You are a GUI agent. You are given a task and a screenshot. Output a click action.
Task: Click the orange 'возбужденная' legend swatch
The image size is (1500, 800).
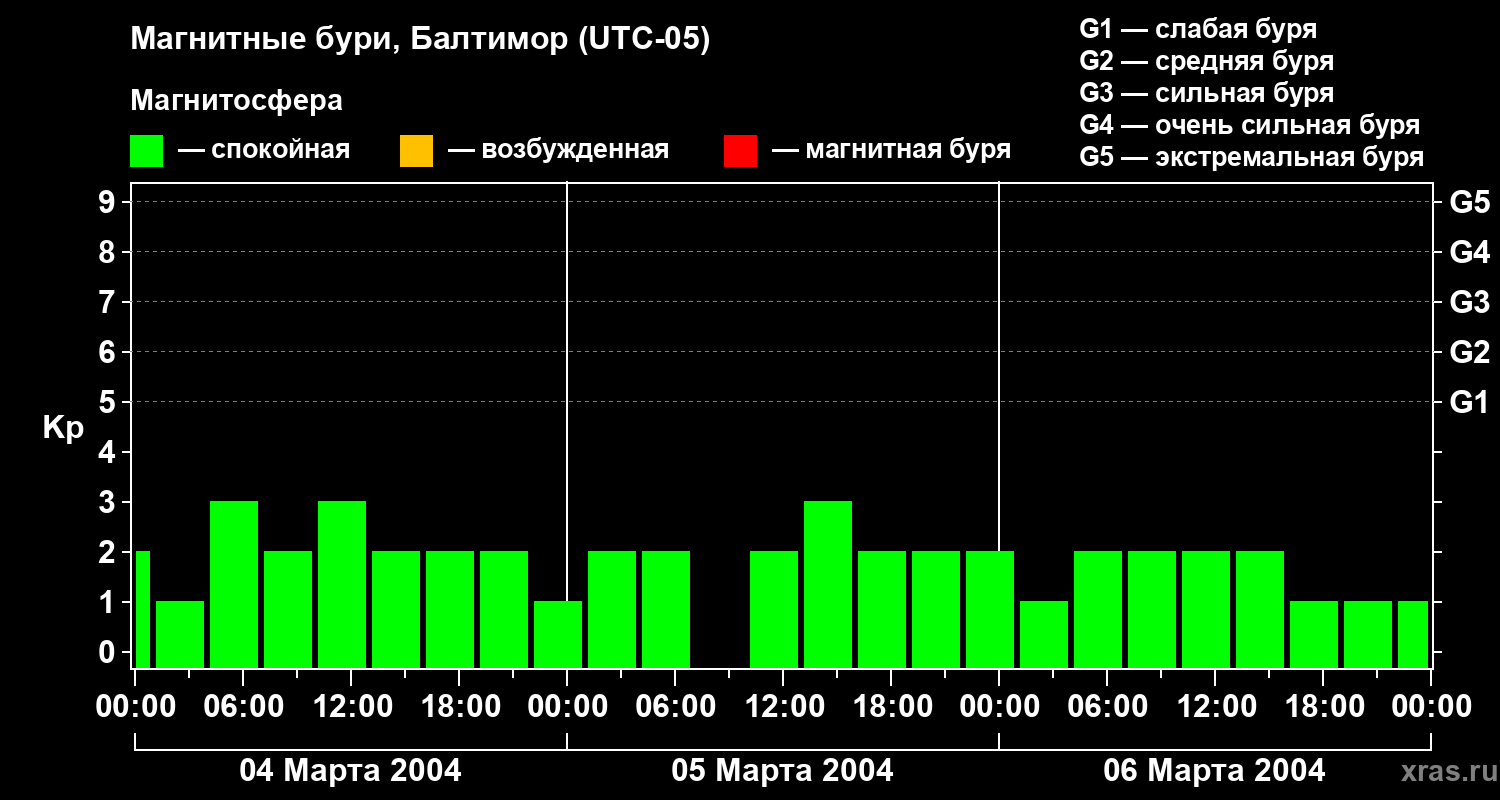tap(416, 151)
